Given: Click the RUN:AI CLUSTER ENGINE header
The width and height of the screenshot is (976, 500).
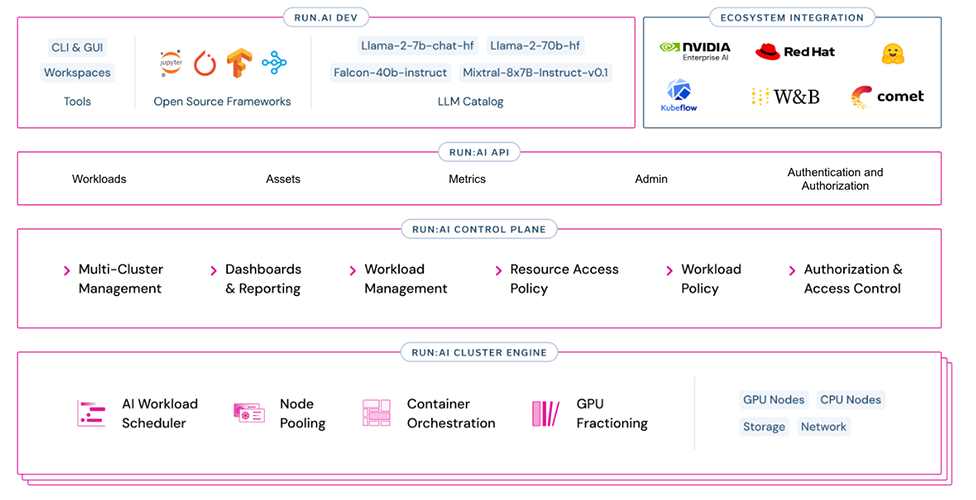Looking at the screenshot, I should (479, 352).
